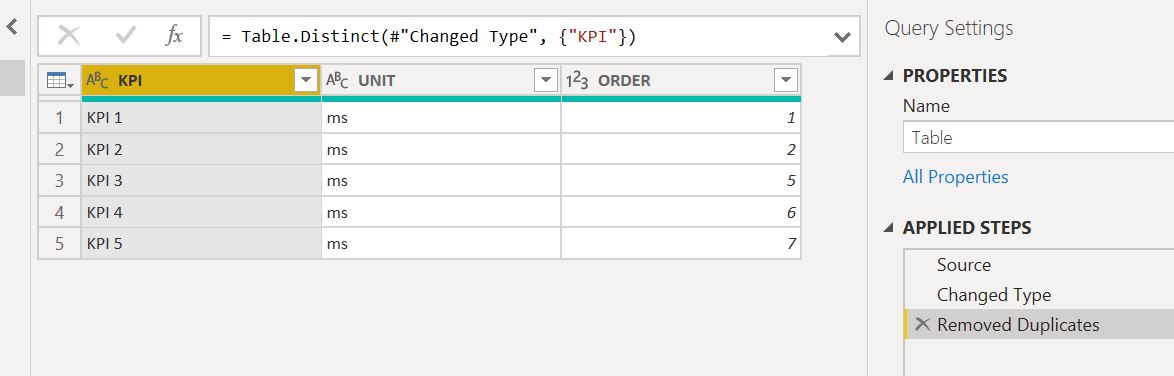Screen dimensions: 1174x376
Task: Click into the Table.Distinct formula bar
Action: click(519, 36)
